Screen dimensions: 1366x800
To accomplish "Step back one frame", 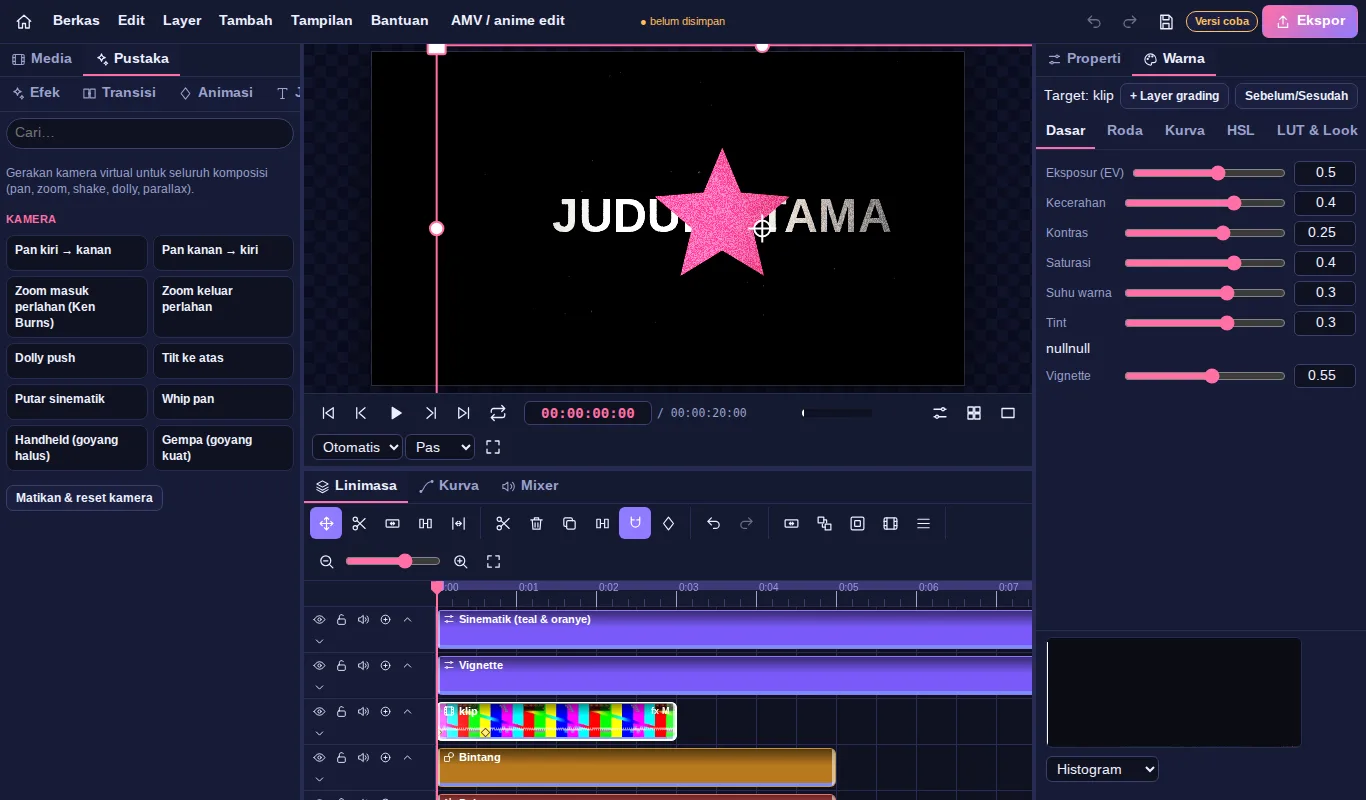I will [x=361, y=413].
